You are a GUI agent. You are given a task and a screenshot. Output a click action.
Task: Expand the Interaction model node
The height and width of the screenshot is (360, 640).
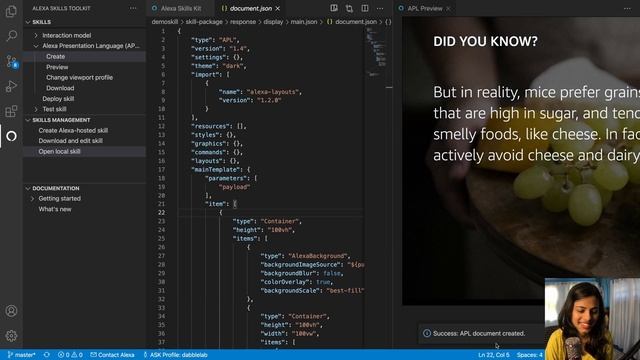(36, 36)
